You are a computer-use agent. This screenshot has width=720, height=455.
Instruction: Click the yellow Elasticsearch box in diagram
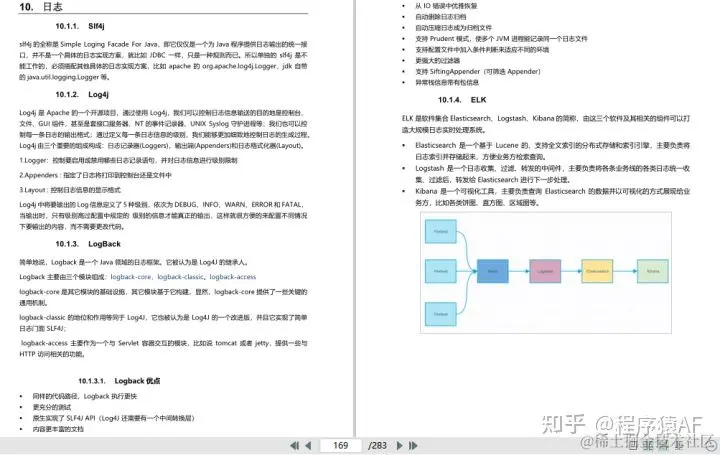point(597,271)
